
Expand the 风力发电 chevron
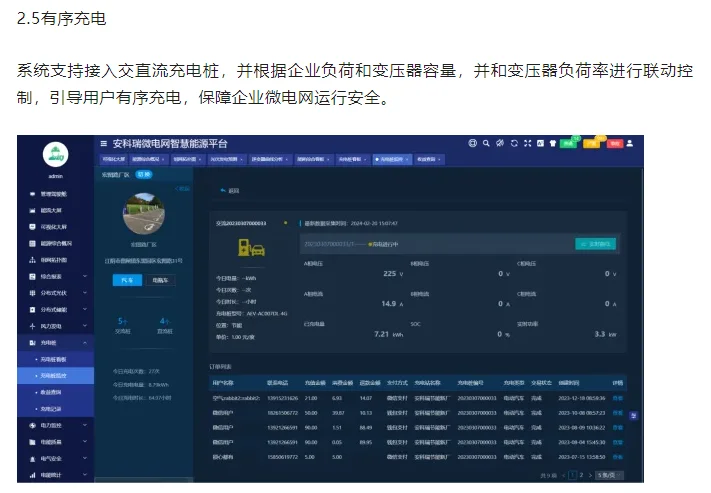pos(85,326)
